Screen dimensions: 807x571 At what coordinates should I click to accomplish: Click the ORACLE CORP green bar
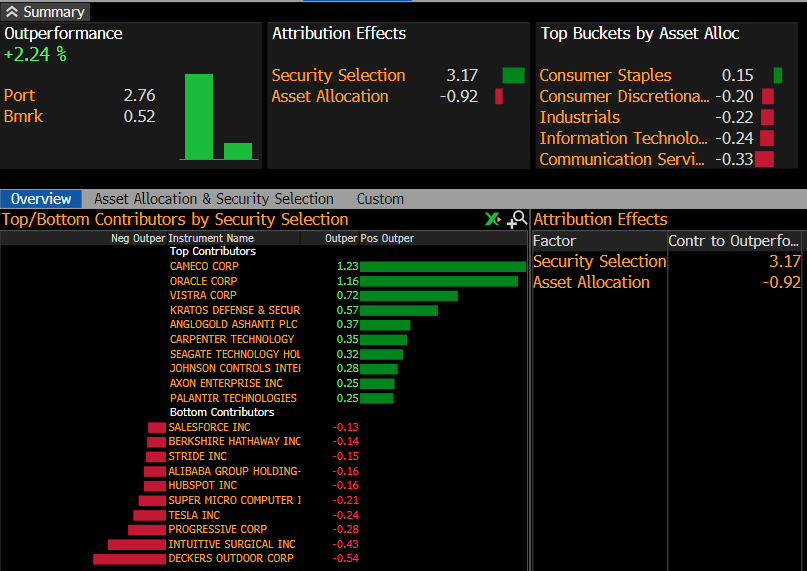coord(438,282)
